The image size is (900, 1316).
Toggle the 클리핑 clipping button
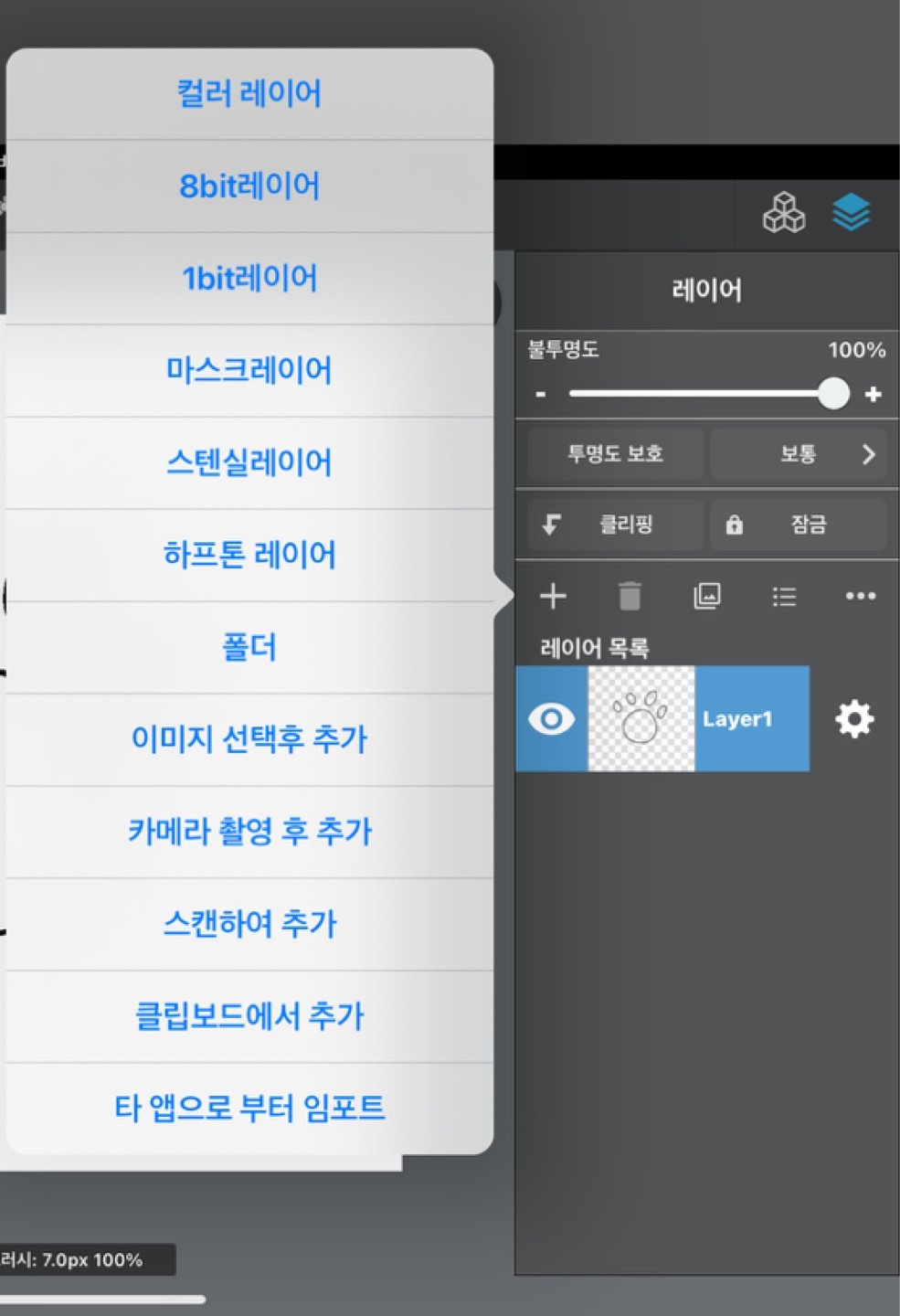pos(616,525)
